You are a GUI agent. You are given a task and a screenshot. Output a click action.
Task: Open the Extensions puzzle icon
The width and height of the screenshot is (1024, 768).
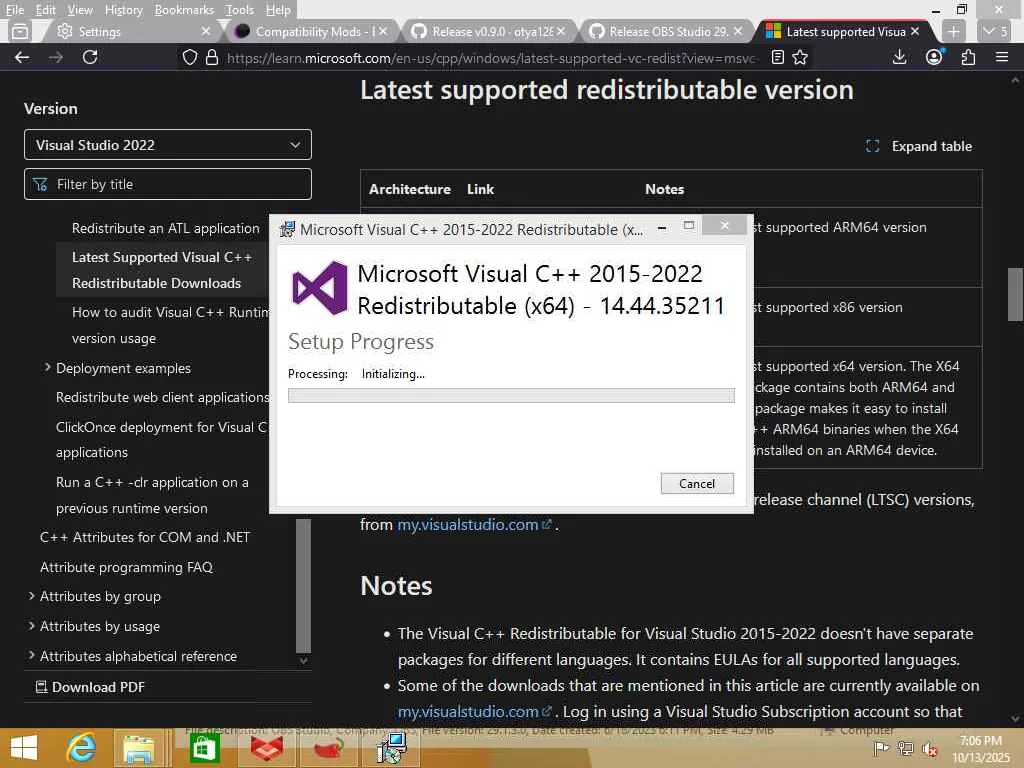coord(968,57)
